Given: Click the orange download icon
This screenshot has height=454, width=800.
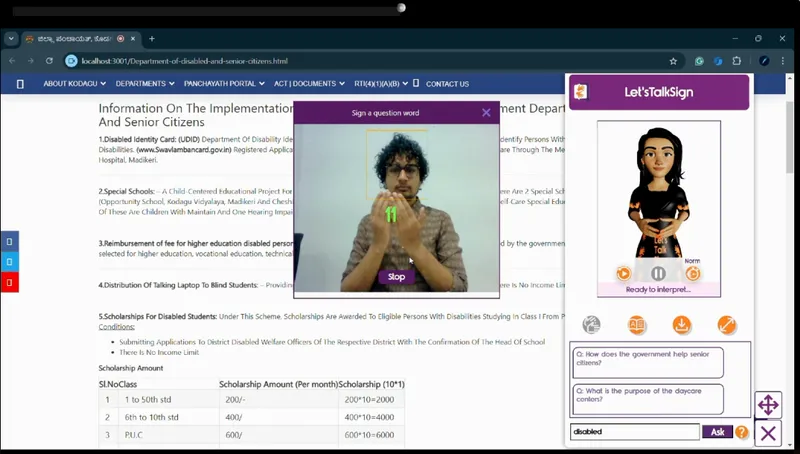Looking at the screenshot, I should [682, 324].
